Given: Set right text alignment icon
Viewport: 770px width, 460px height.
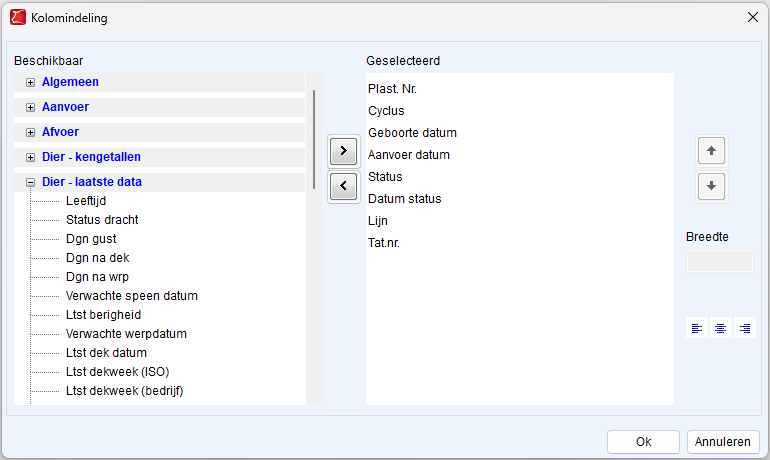Looking at the screenshot, I should point(744,328).
